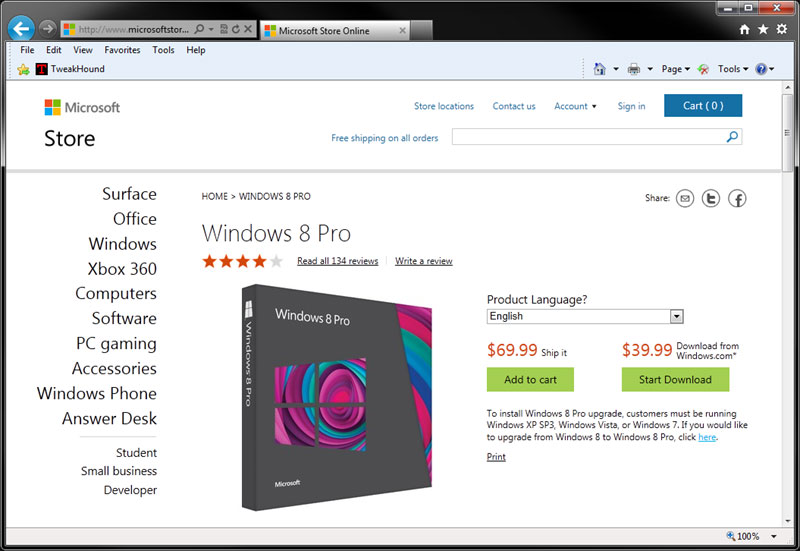
Task: Expand the zoom level dropdown arrow
Action: (x=774, y=536)
